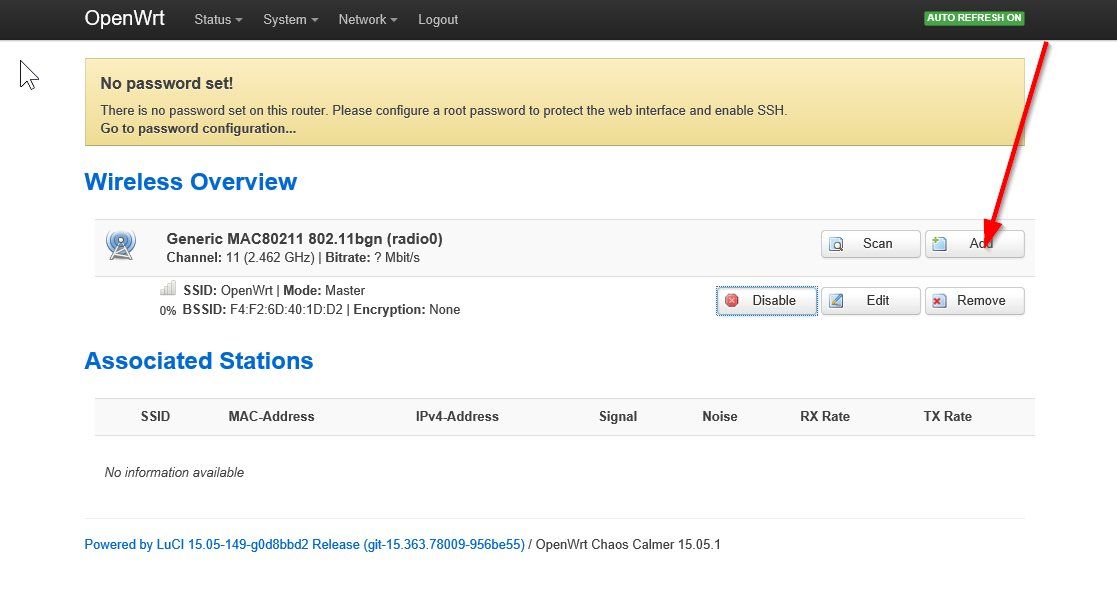
Task: Remove the OpenWrt wireless network
Action: (975, 301)
